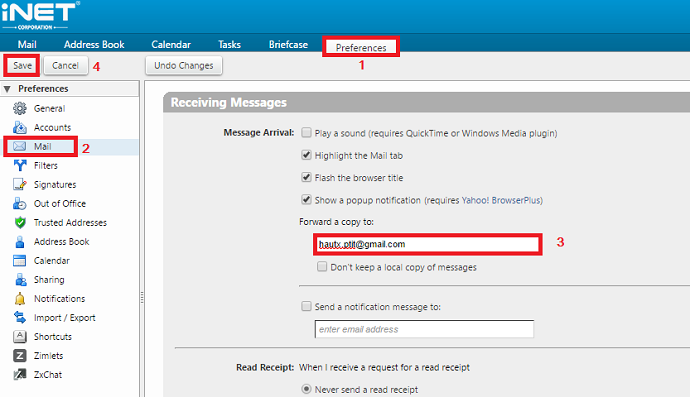690x397 pixels.
Task: Open the Mail tab in top navigation
Action: (x=27, y=44)
